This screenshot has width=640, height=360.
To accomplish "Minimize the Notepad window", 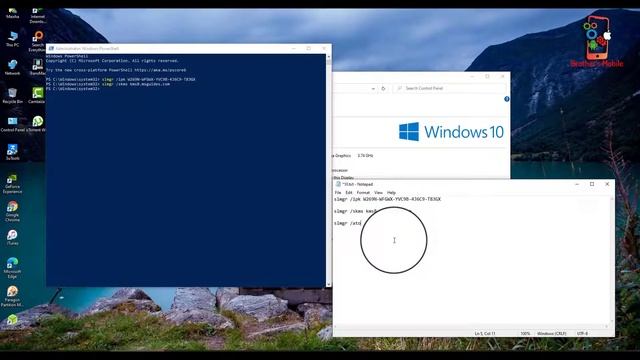I will (577, 184).
